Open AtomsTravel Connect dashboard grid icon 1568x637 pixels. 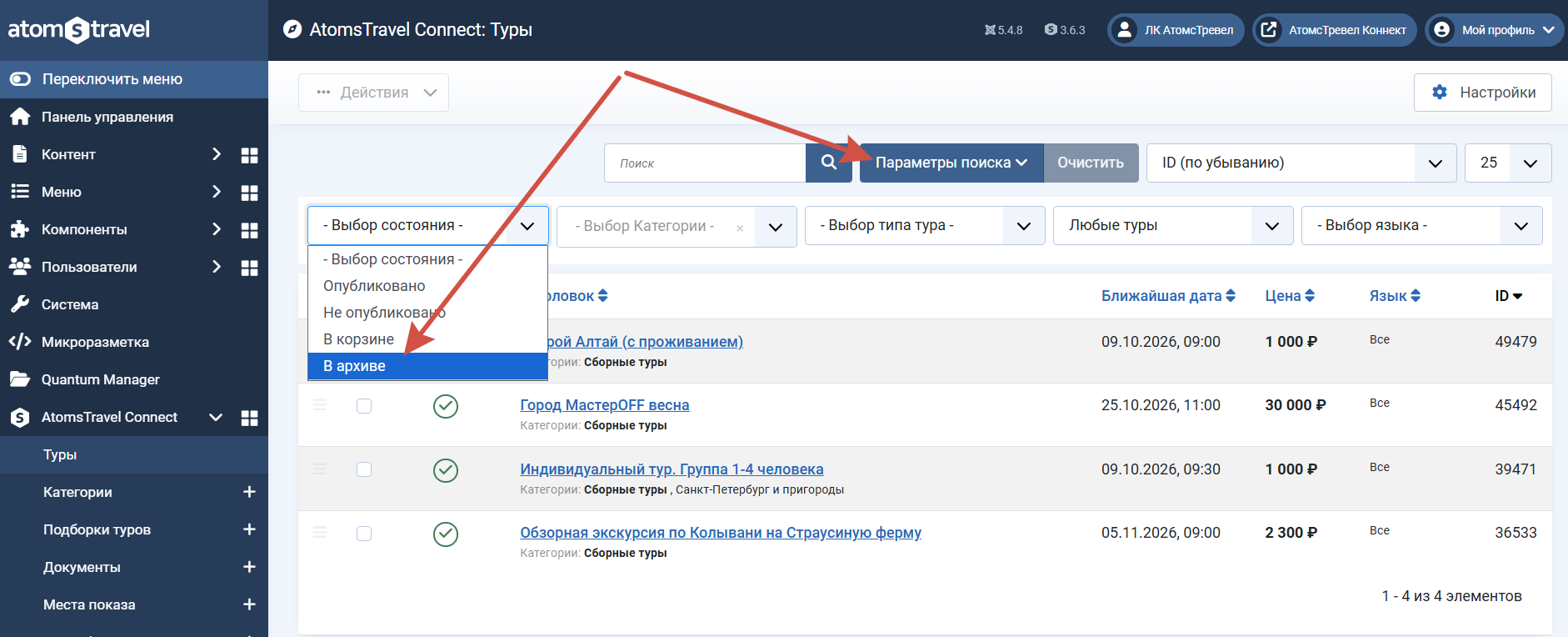pos(249,418)
